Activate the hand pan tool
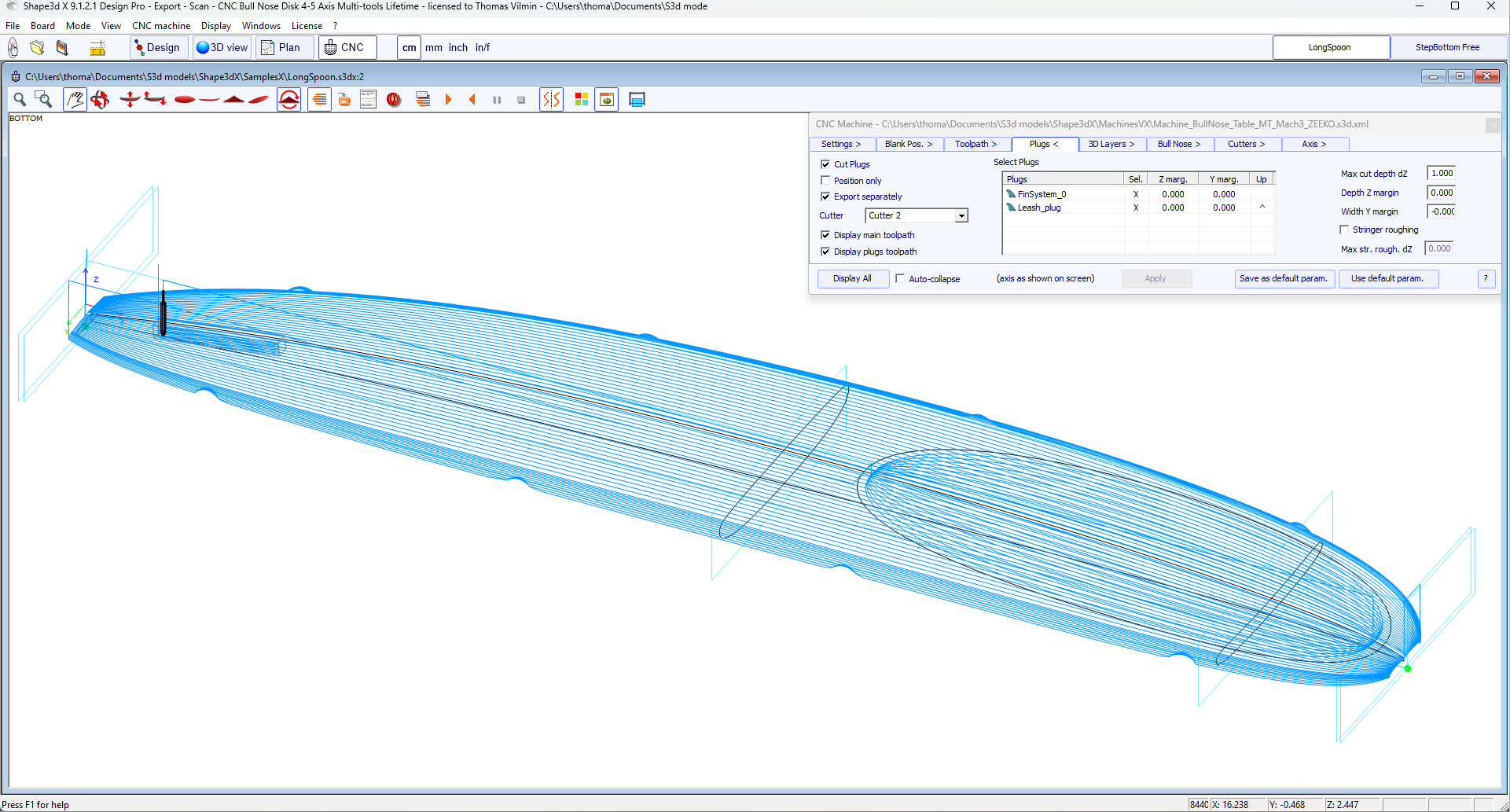 click(75, 100)
